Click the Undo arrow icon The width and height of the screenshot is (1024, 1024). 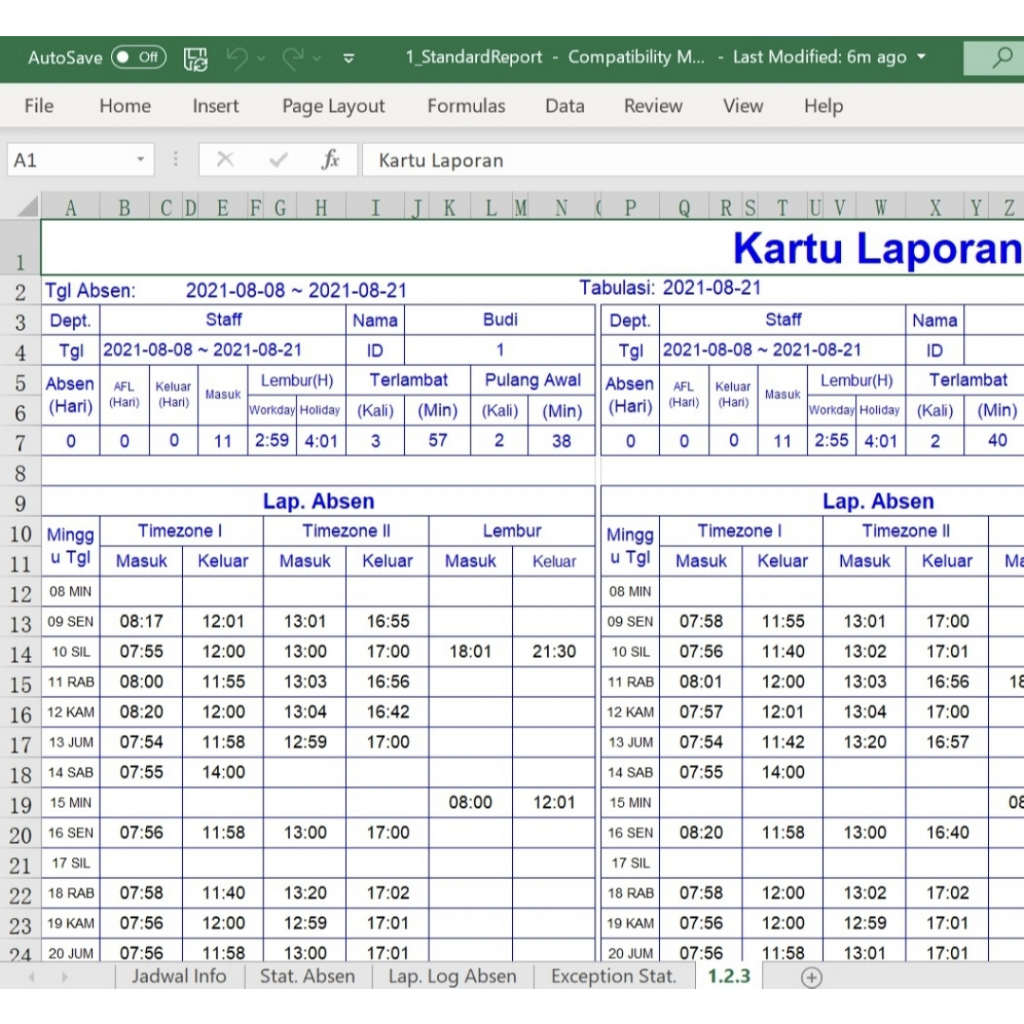[x=237, y=58]
